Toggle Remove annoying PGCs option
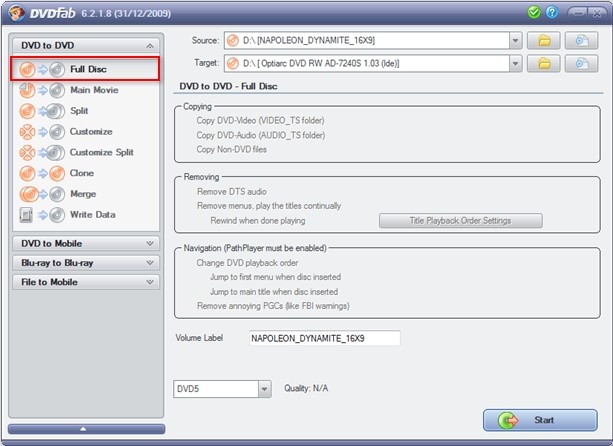Image resolution: width=613 pixels, height=446 pixels. click(x=273, y=306)
